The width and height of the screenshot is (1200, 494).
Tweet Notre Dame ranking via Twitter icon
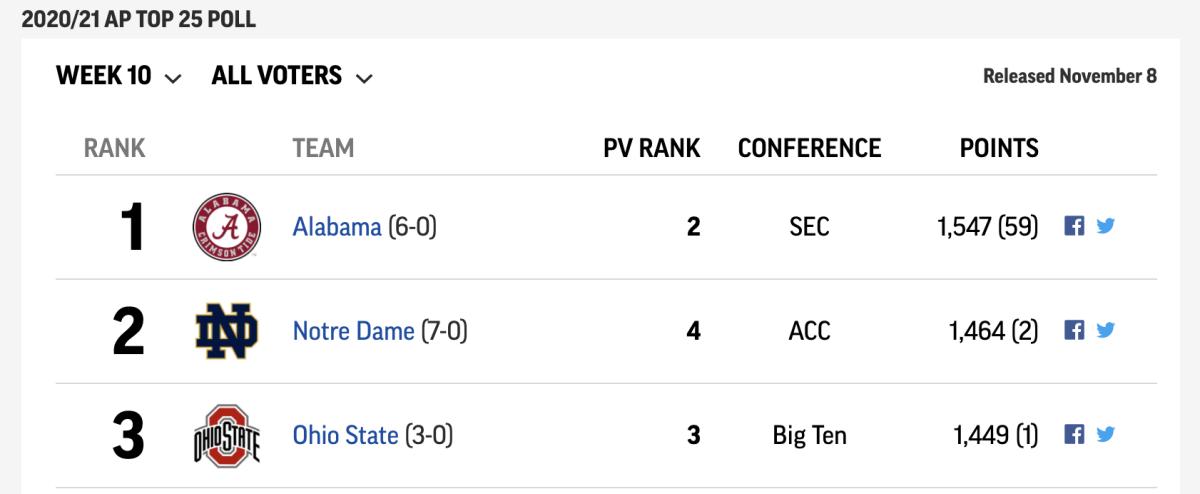click(x=1105, y=330)
